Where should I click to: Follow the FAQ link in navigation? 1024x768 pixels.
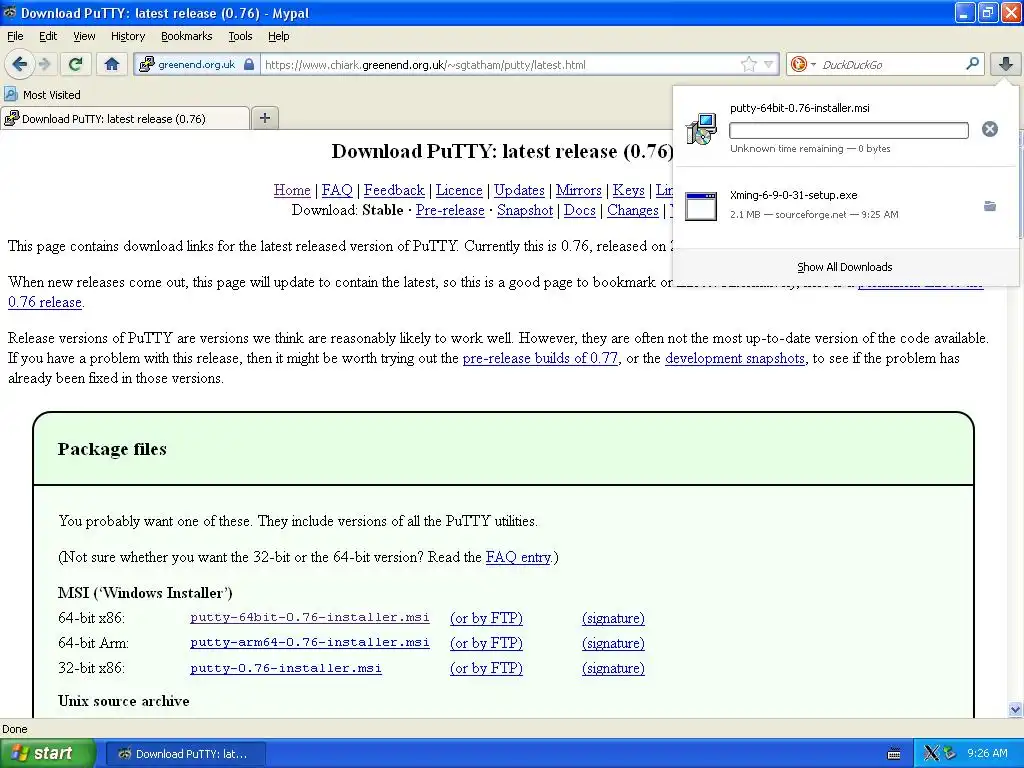click(337, 190)
